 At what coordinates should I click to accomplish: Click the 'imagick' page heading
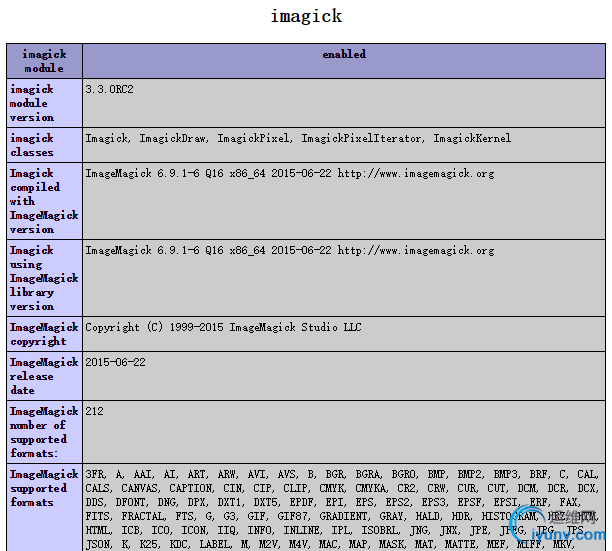(x=306, y=16)
